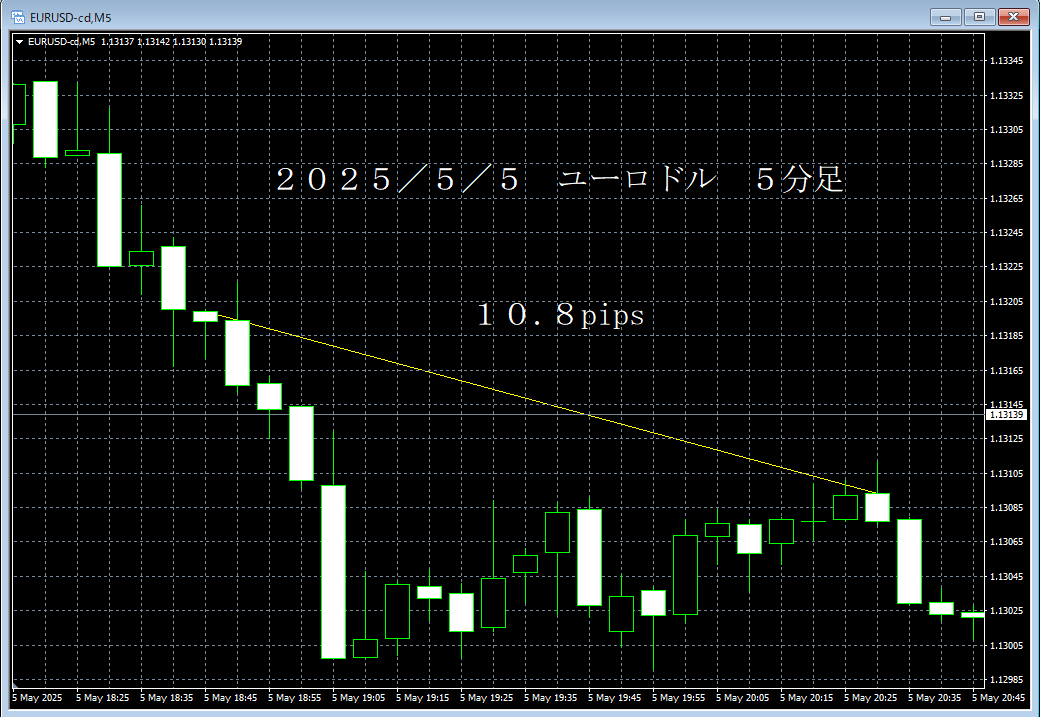This screenshot has height=717, width=1040.
Task: Click the 1.13345 price scale value
Action: (1006, 61)
